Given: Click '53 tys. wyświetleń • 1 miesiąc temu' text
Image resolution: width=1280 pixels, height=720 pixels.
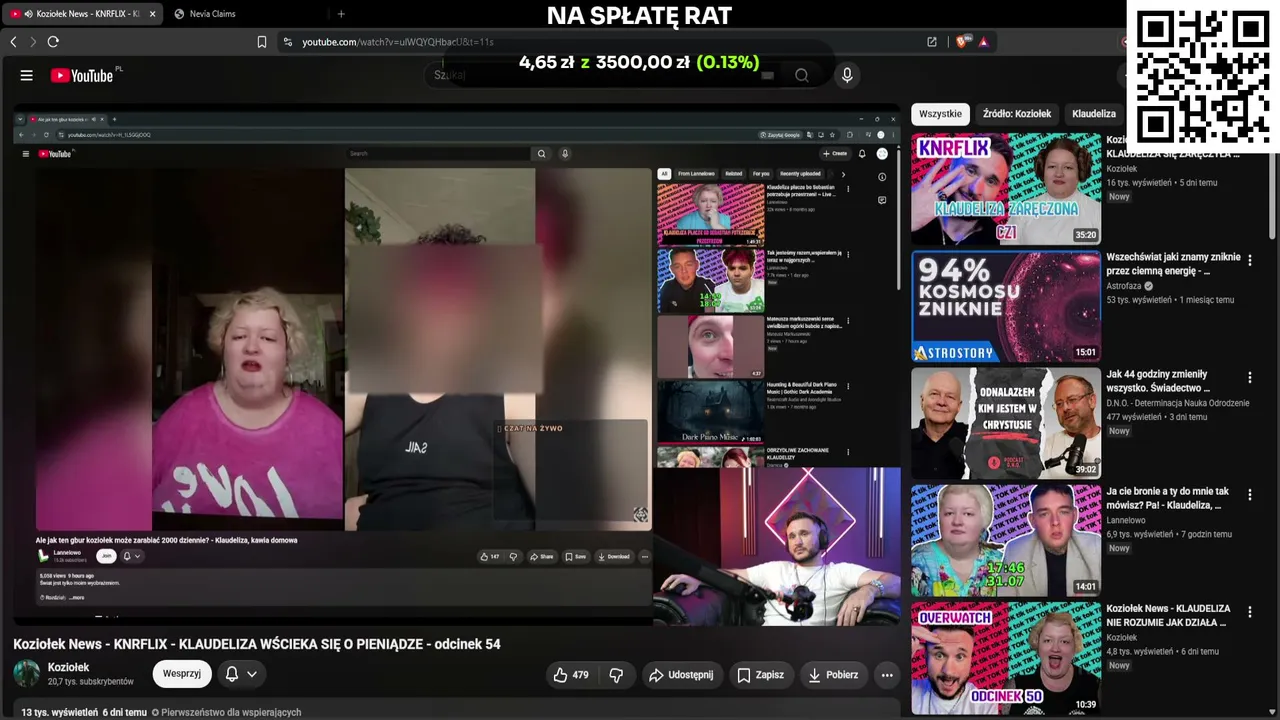Looking at the screenshot, I should click(x=1170, y=300).
